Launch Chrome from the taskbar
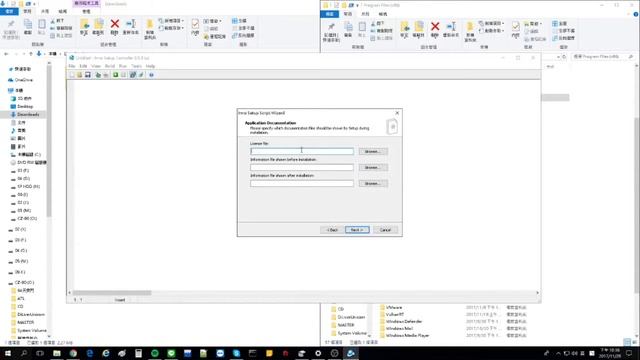The image size is (640, 360). (x=73, y=353)
